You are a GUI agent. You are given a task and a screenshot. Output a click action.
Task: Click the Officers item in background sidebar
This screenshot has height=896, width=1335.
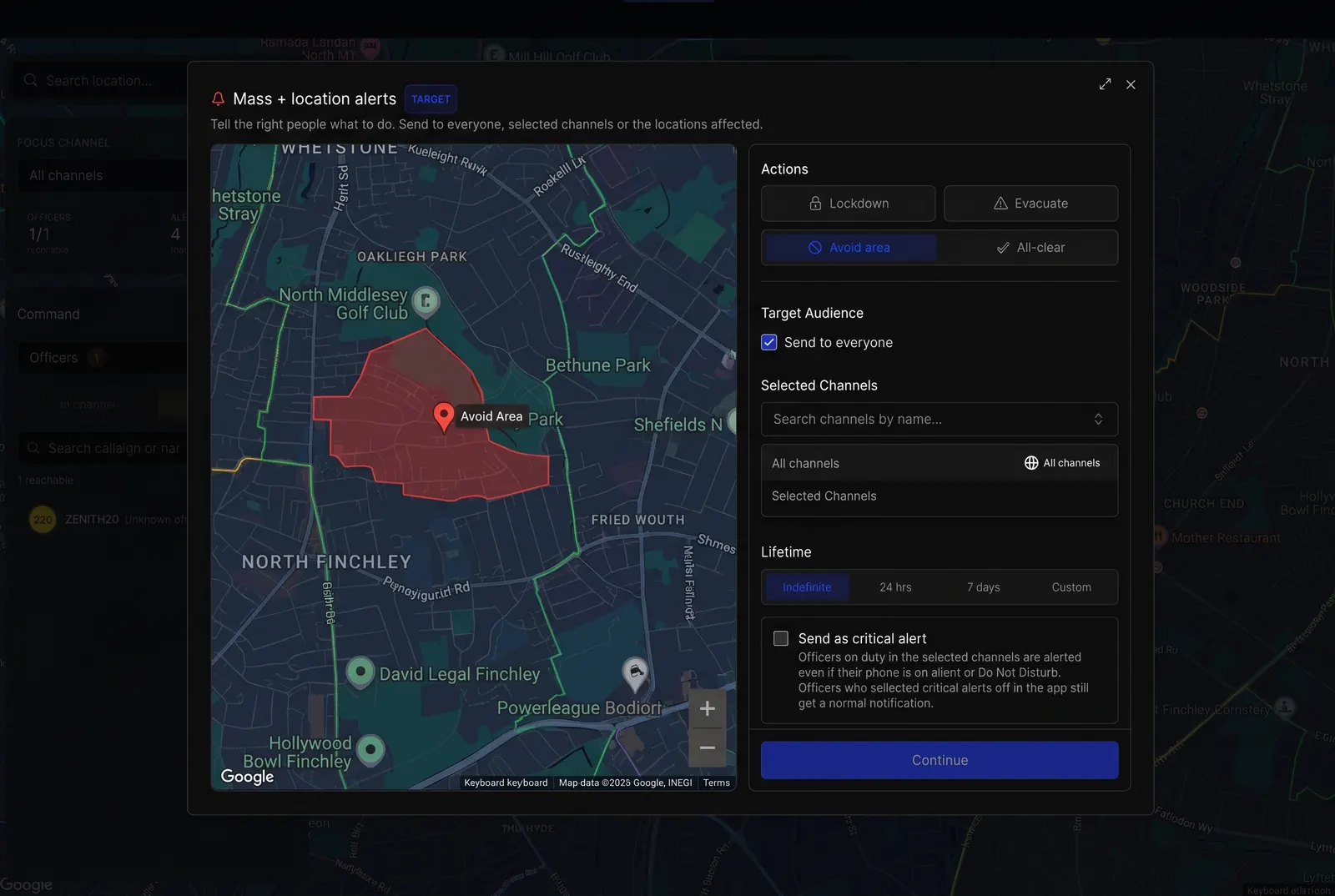103,358
